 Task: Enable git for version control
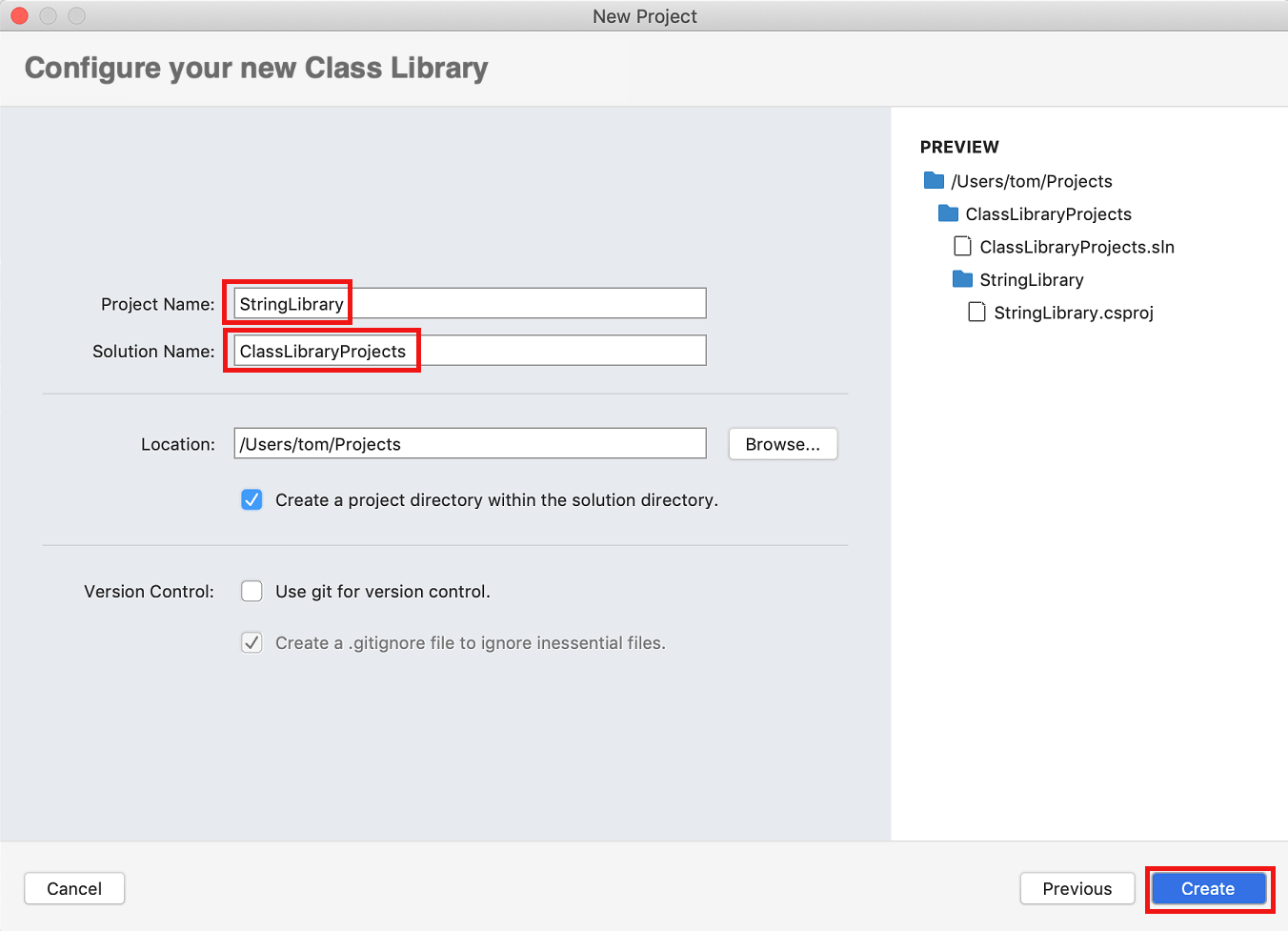(x=251, y=591)
